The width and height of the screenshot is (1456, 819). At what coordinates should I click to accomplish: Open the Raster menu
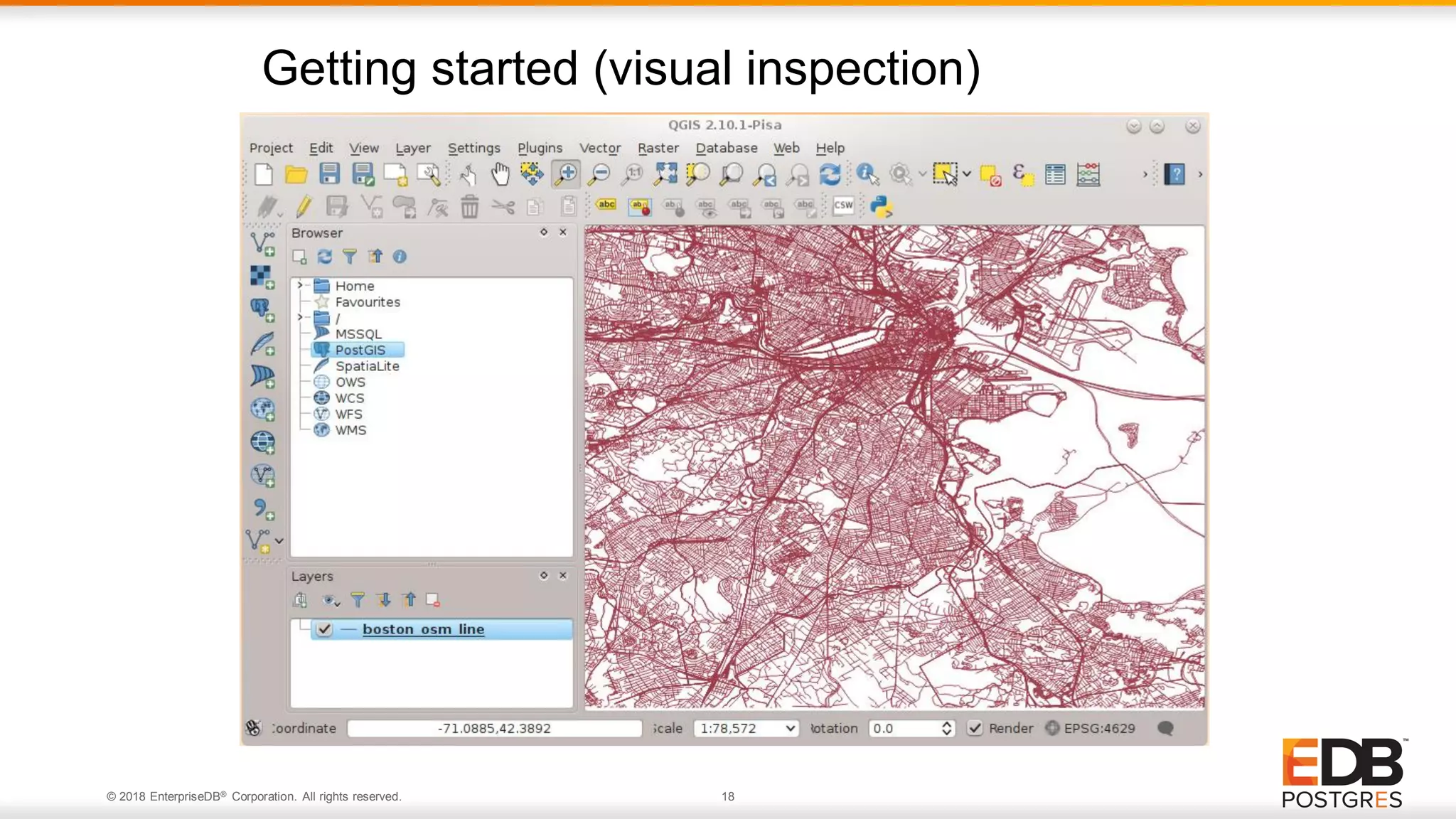coord(658,148)
